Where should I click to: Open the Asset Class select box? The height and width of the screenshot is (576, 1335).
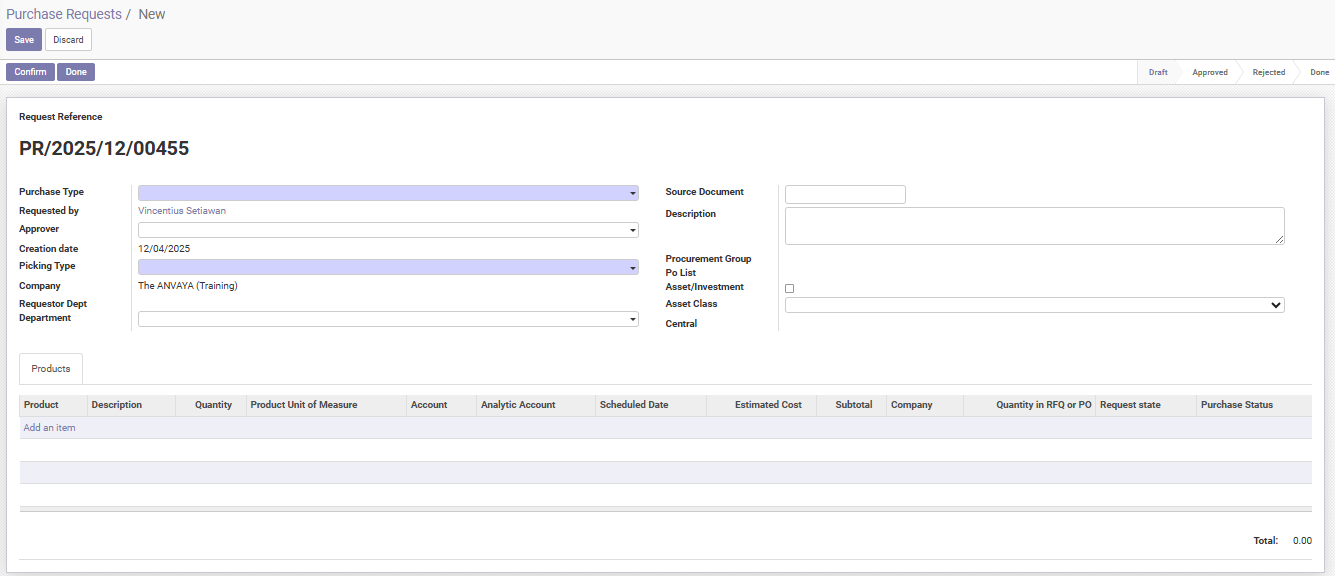(x=1034, y=305)
